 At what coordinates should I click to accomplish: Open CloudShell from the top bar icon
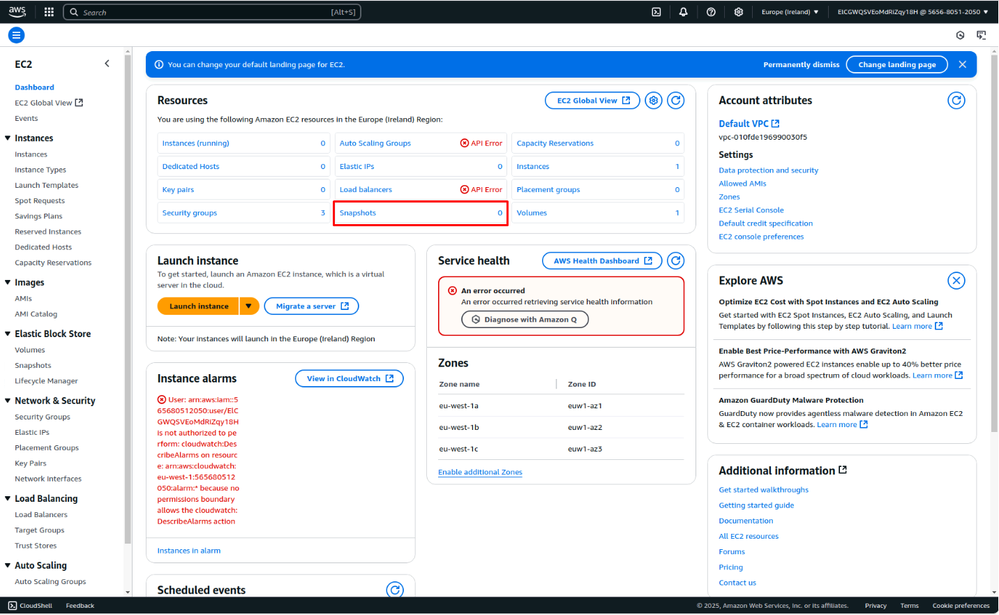coord(656,11)
